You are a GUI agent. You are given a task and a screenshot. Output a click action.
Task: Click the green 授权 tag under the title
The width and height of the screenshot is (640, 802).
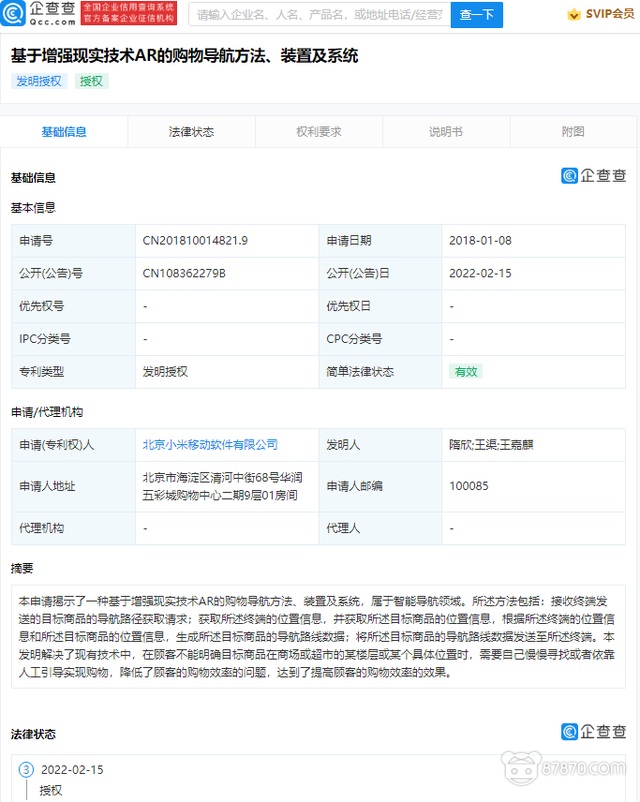[92, 81]
